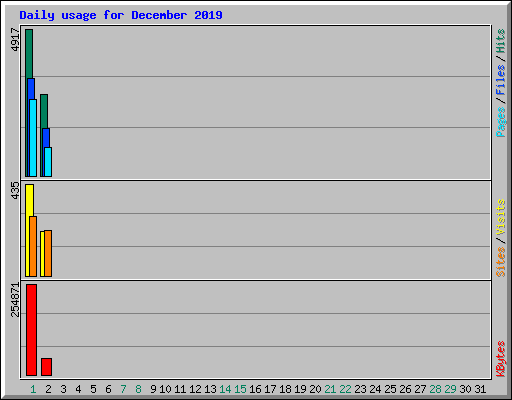
Task: Click the small red KBytes bar for day 2
Action: (46, 367)
